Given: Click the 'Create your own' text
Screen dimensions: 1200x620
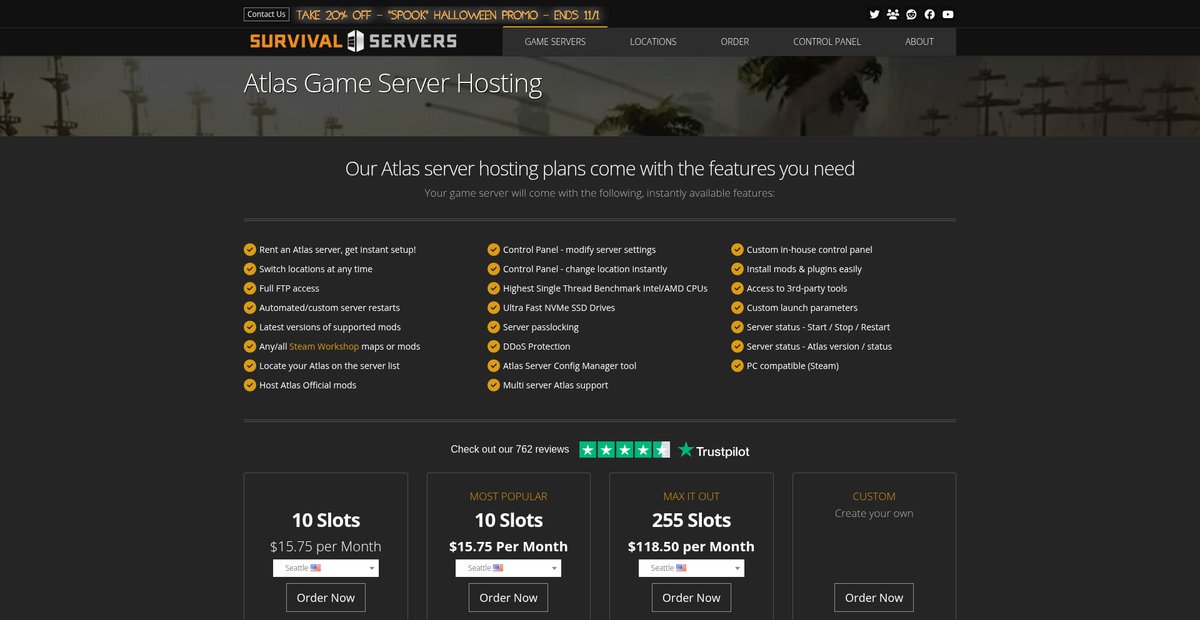Looking at the screenshot, I should (874, 514).
